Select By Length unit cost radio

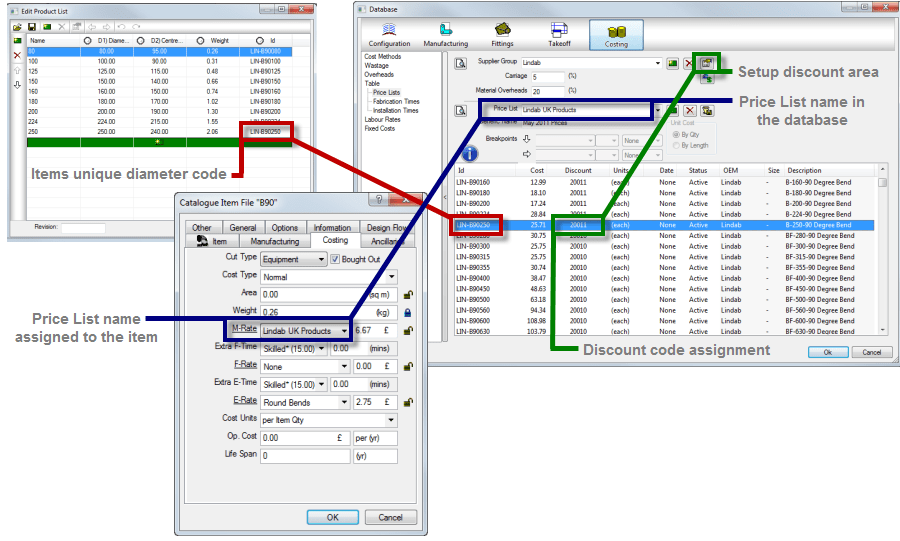[676, 146]
